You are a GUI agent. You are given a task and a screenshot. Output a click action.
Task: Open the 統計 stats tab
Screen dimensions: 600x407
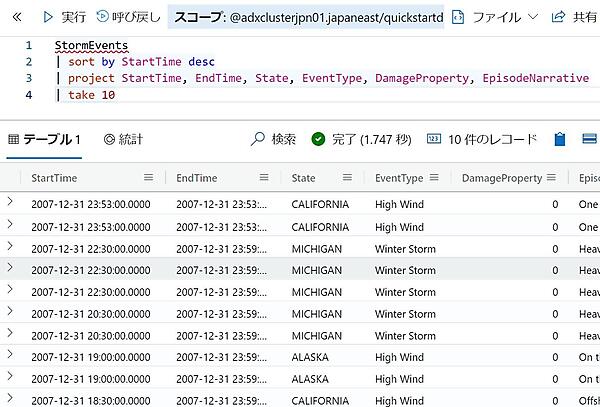(124, 139)
